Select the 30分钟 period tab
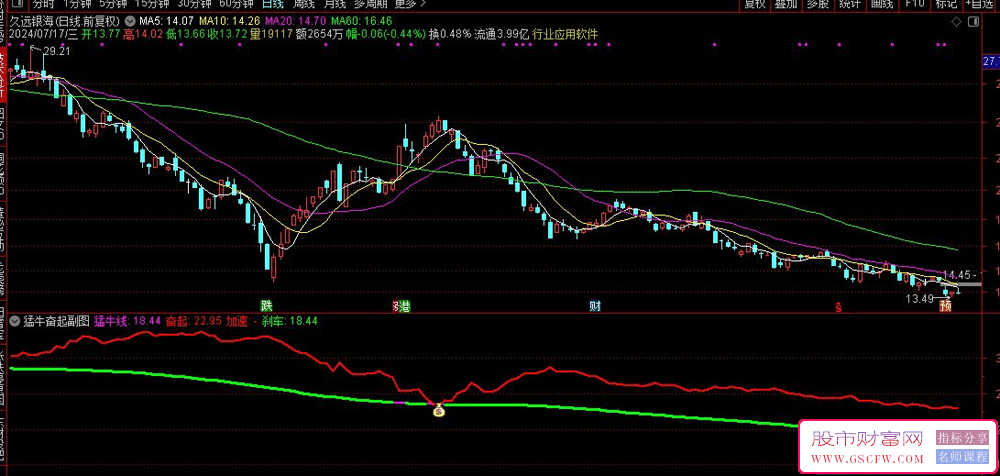 point(193,3)
